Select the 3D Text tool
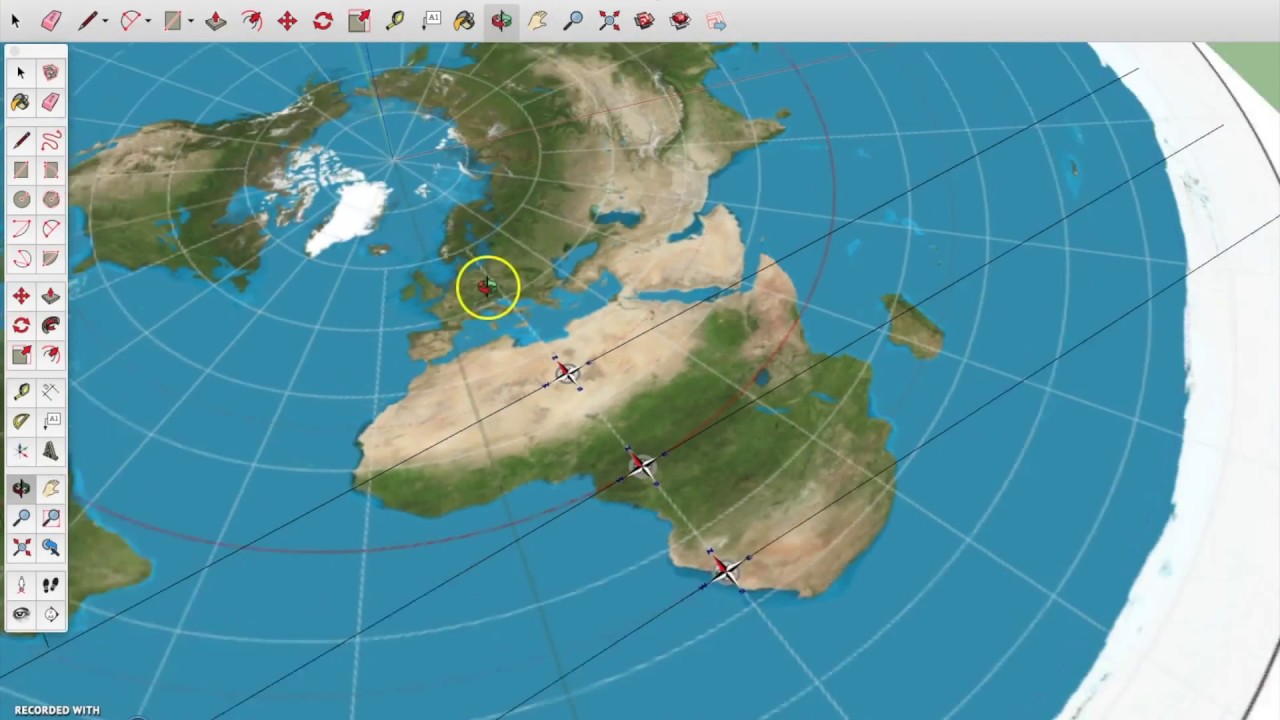This screenshot has width=1280, height=720. click(51, 451)
